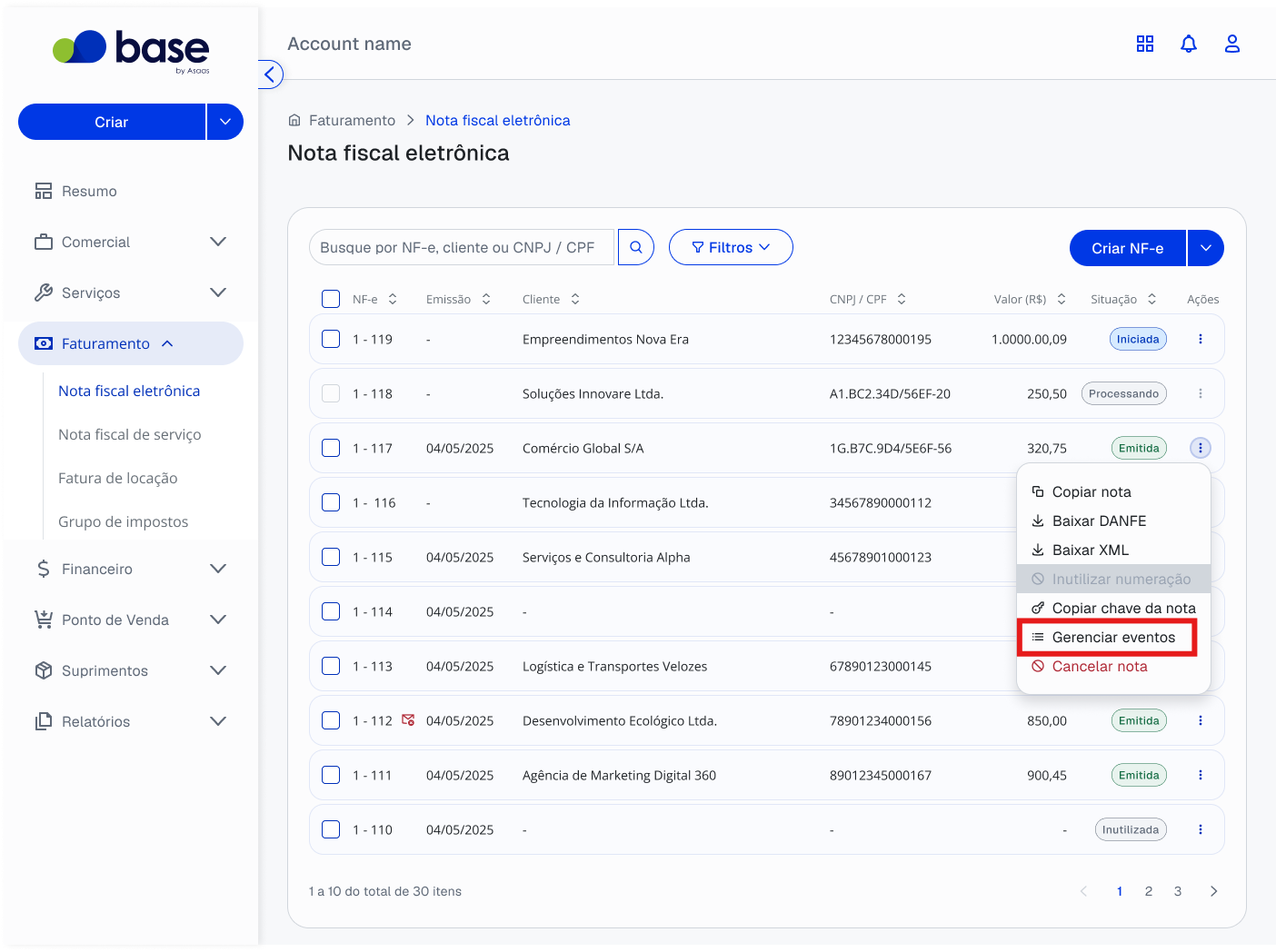Open the Filtros dropdown
The width and height of the screenshot is (1276, 952).
point(731,247)
